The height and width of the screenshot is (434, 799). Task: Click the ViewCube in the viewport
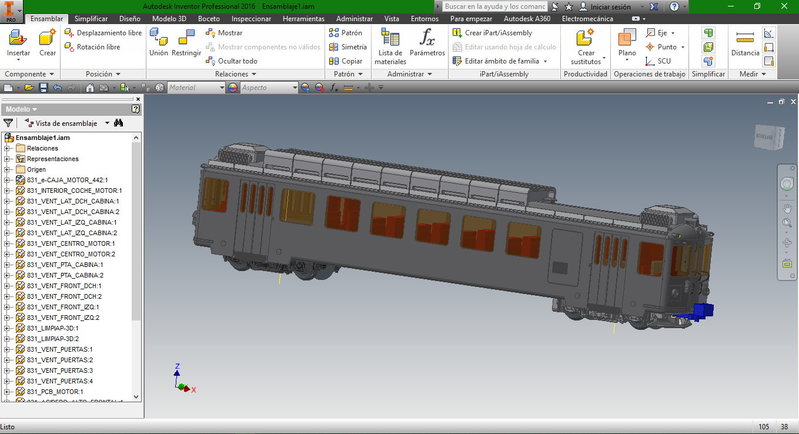pyautogui.click(x=768, y=137)
